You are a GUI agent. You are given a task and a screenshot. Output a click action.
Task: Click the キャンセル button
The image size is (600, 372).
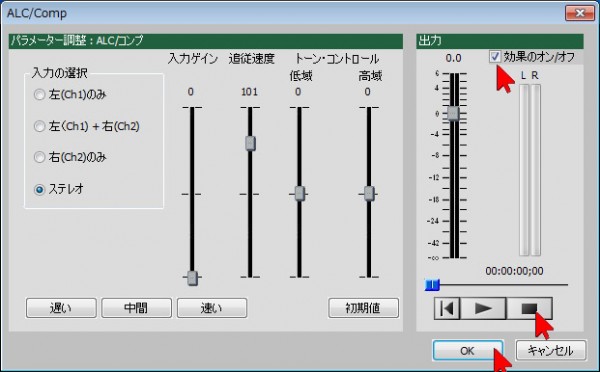[551, 351]
